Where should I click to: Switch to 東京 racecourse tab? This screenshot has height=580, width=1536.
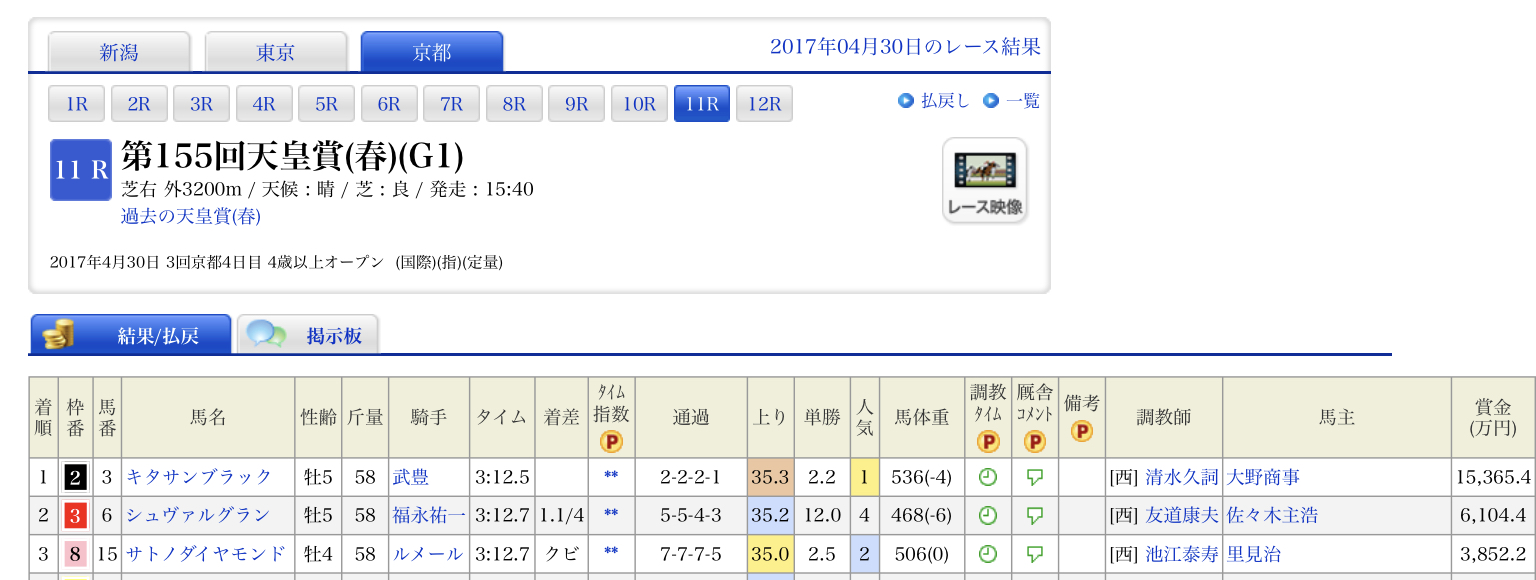coord(276,53)
